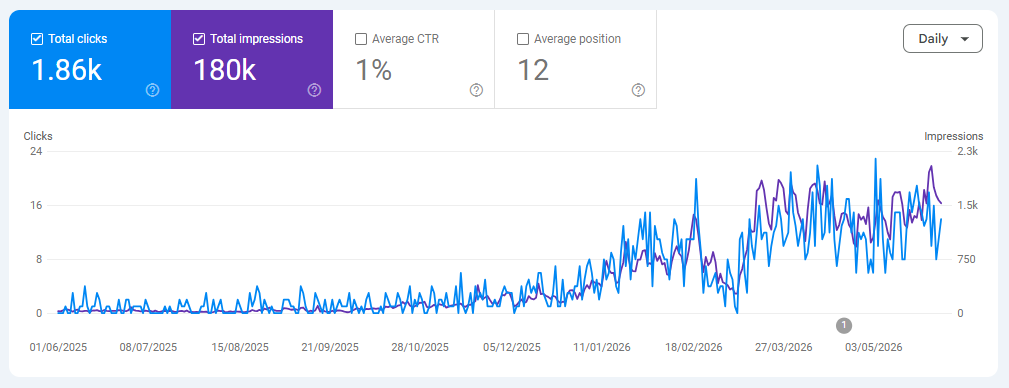Open help icon on Average position card
This screenshot has width=1009, height=388.
638,90
